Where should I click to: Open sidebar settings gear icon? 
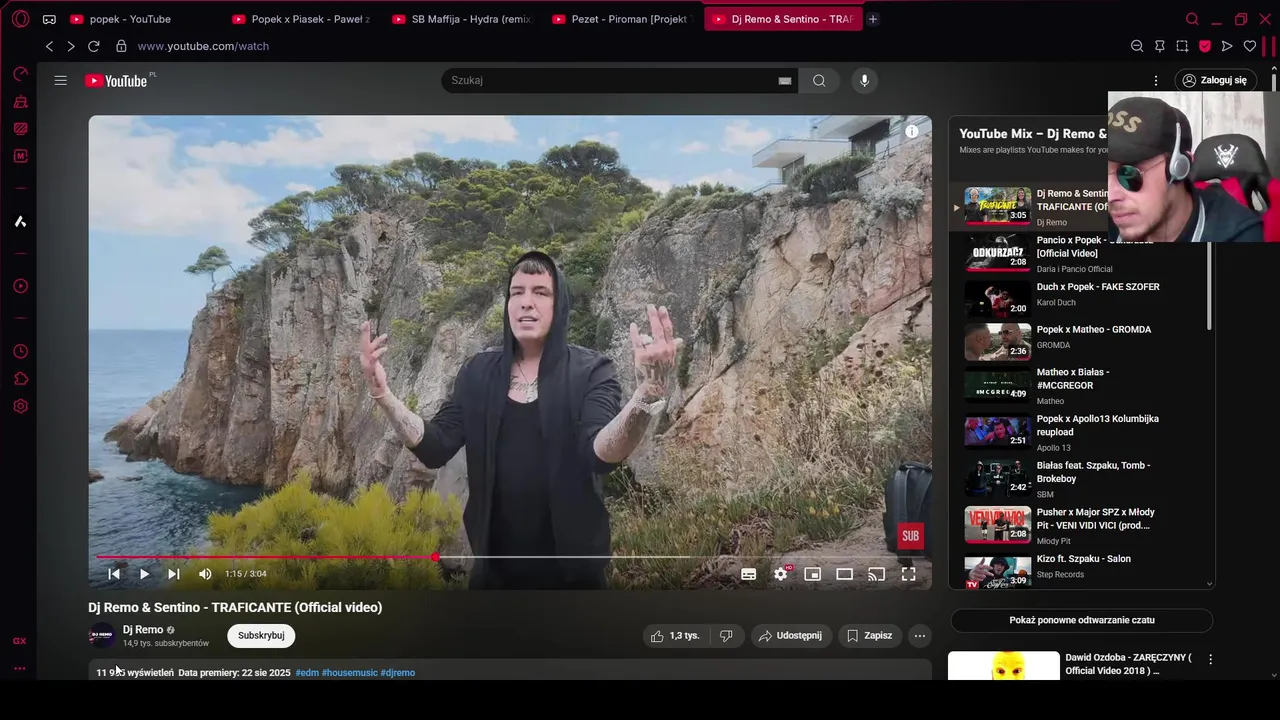pos(20,407)
